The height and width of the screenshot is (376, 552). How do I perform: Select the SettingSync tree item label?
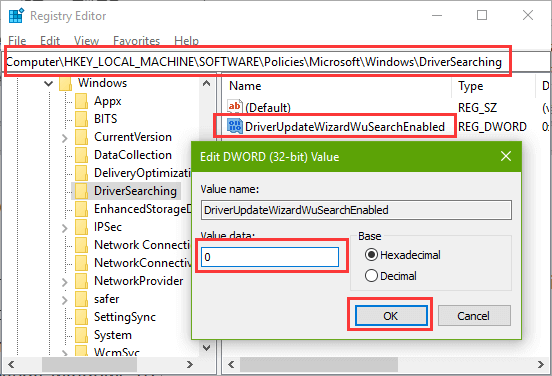(x=125, y=317)
